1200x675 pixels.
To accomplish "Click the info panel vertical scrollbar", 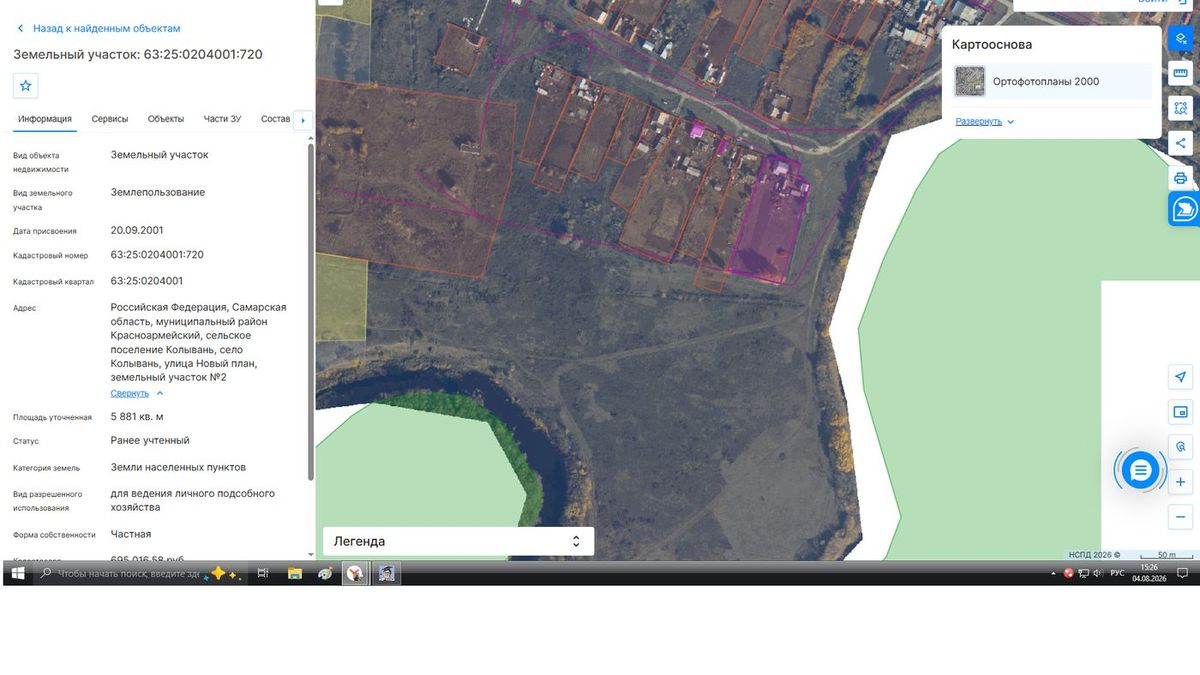I will (309, 310).
